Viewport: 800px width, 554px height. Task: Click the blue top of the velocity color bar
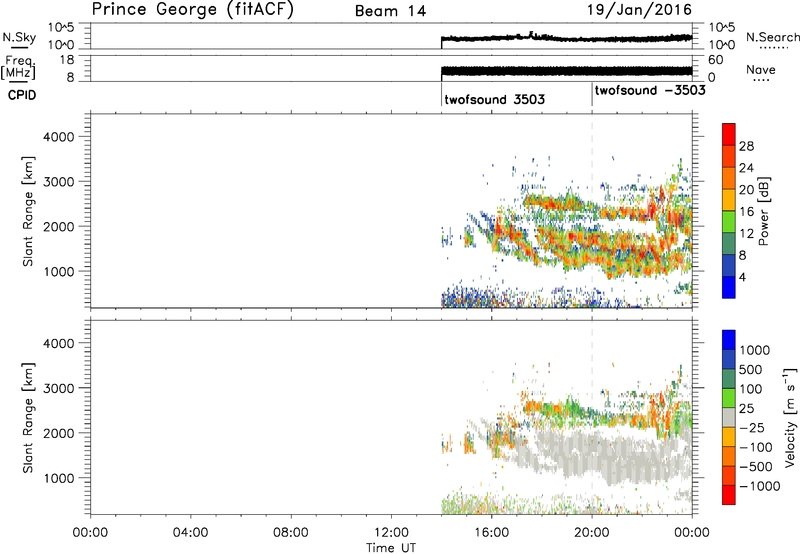click(x=729, y=340)
